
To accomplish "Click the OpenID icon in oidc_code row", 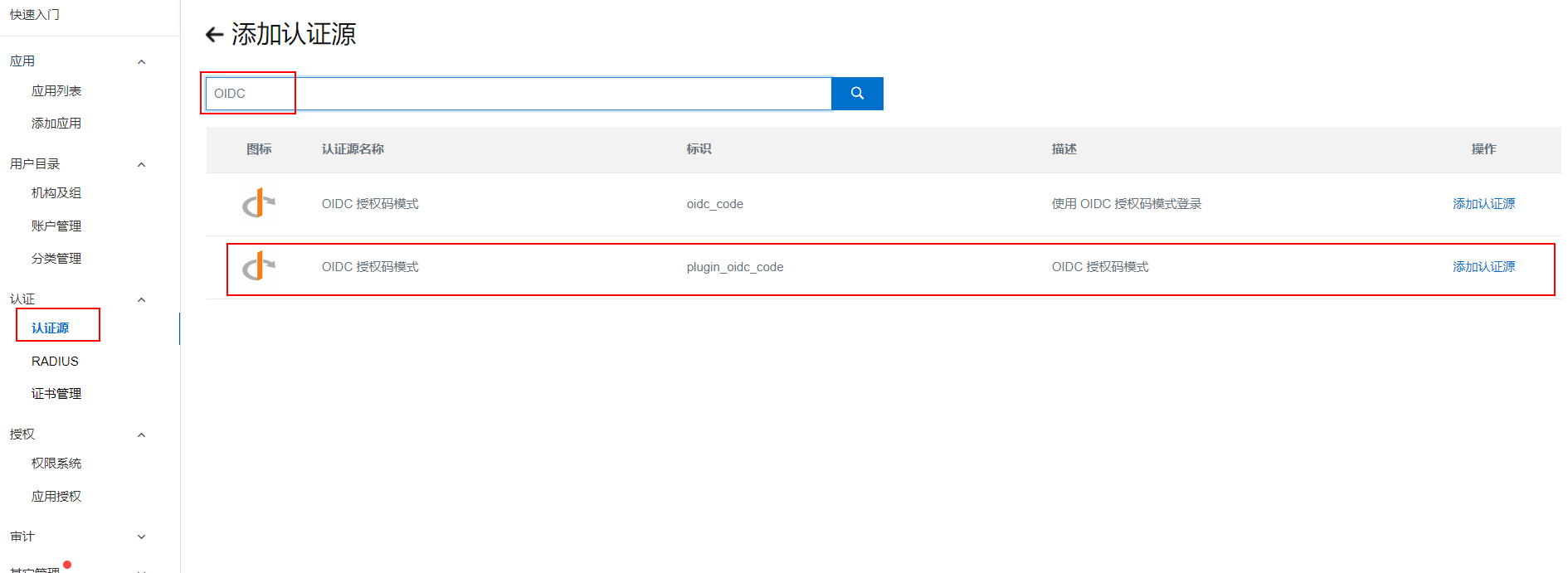I will [x=258, y=203].
